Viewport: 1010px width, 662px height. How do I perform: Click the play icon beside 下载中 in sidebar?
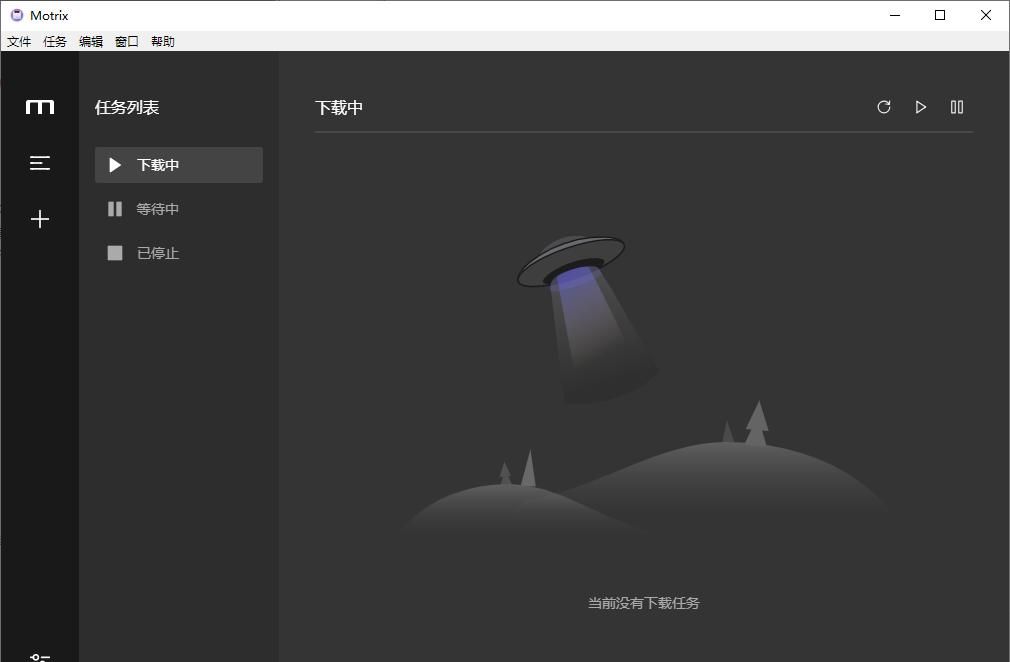114,164
